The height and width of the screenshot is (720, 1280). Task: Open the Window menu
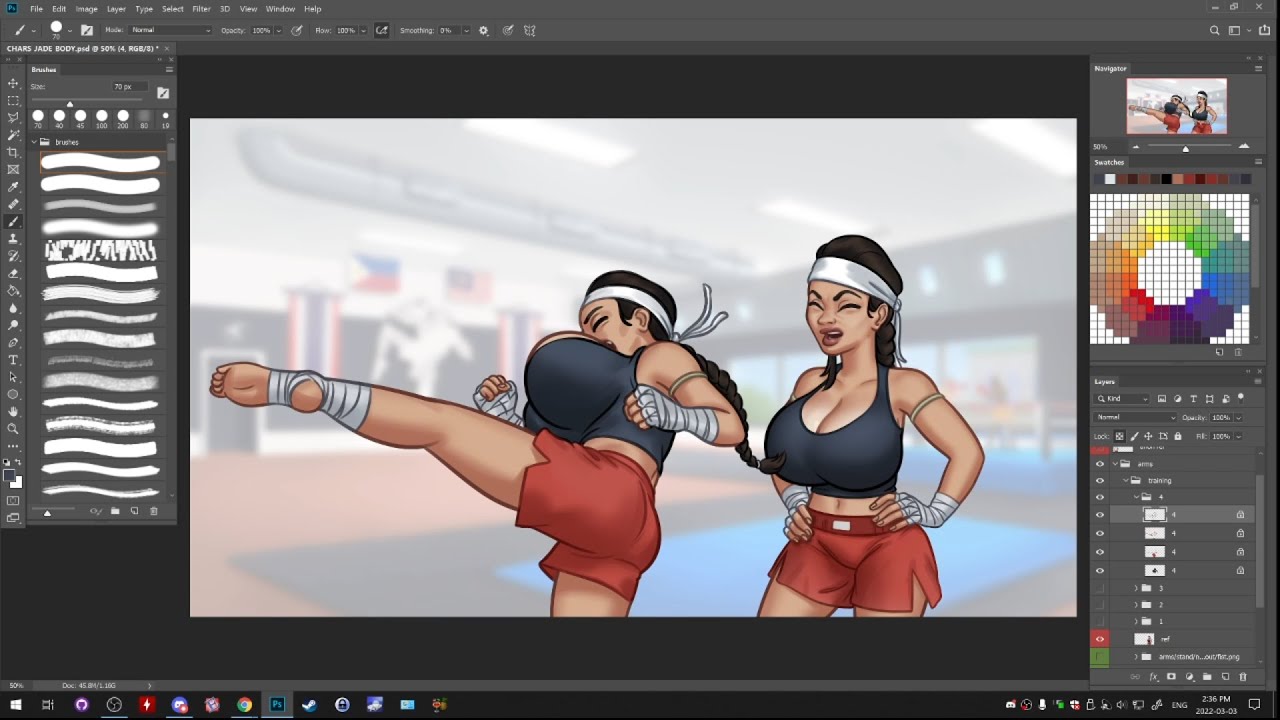[x=280, y=9]
